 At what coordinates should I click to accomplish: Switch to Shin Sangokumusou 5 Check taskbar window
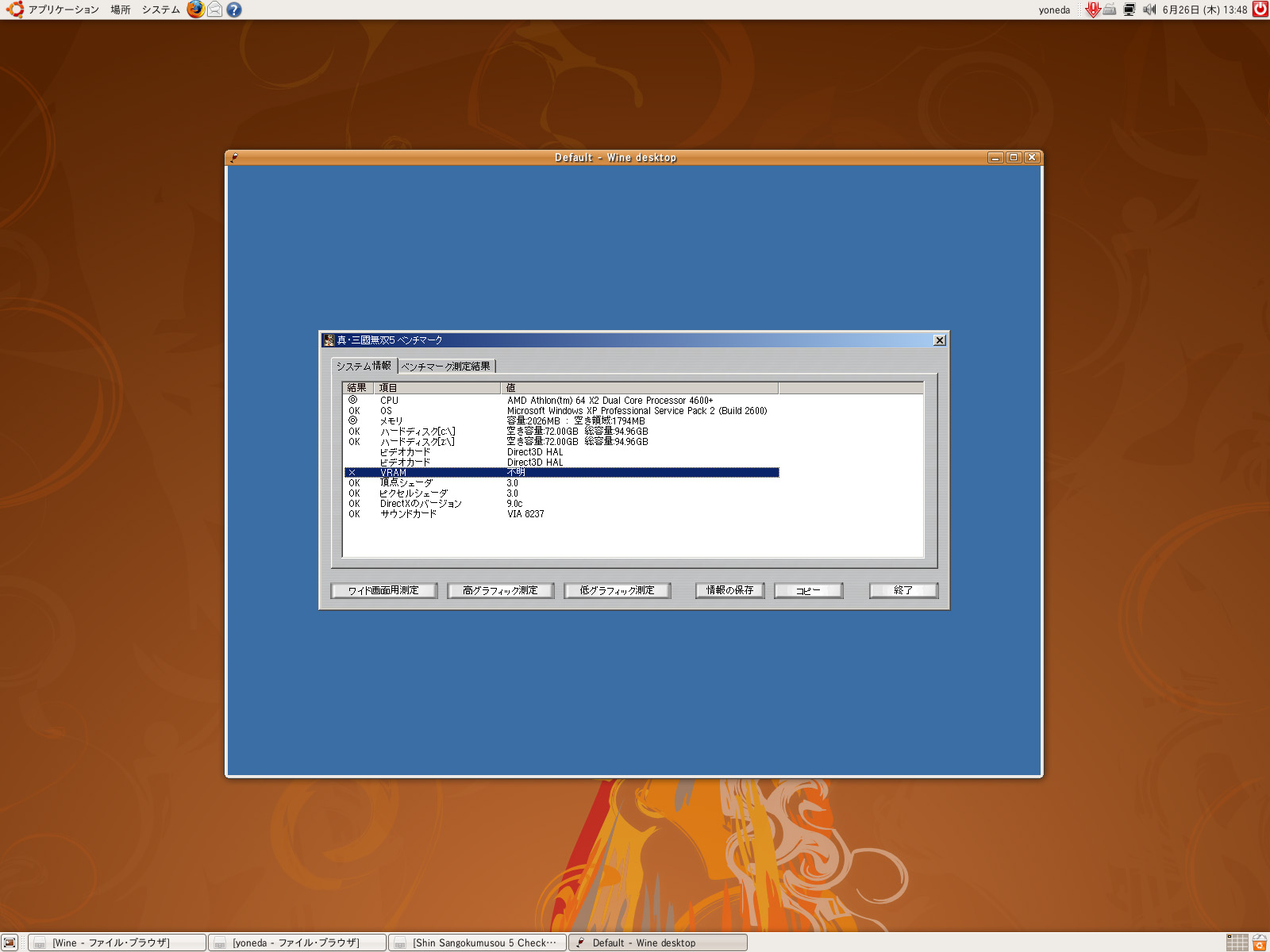(x=478, y=942)
